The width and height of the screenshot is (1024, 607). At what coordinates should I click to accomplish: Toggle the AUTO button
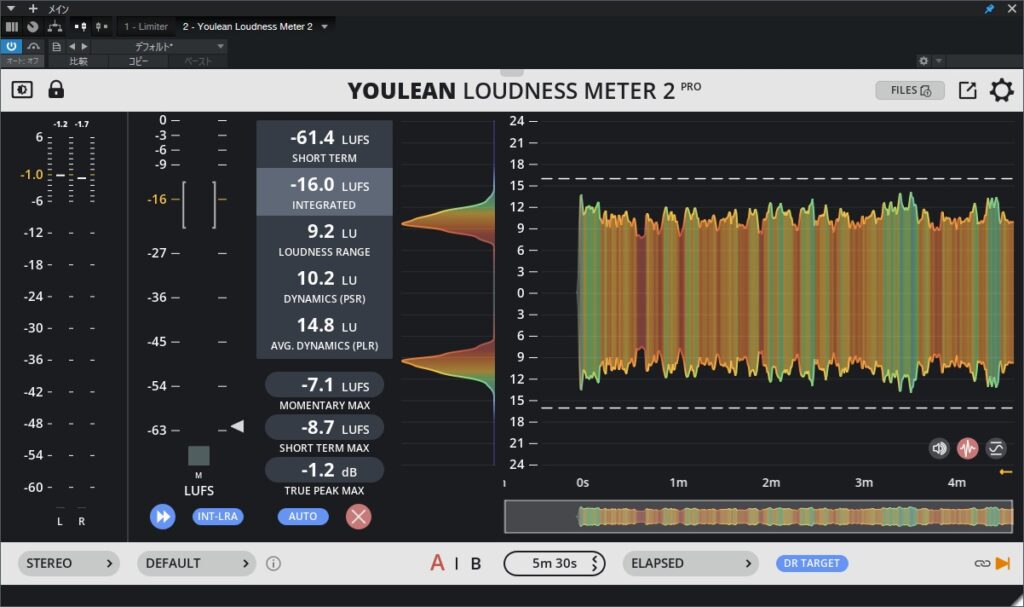[303, 516]
